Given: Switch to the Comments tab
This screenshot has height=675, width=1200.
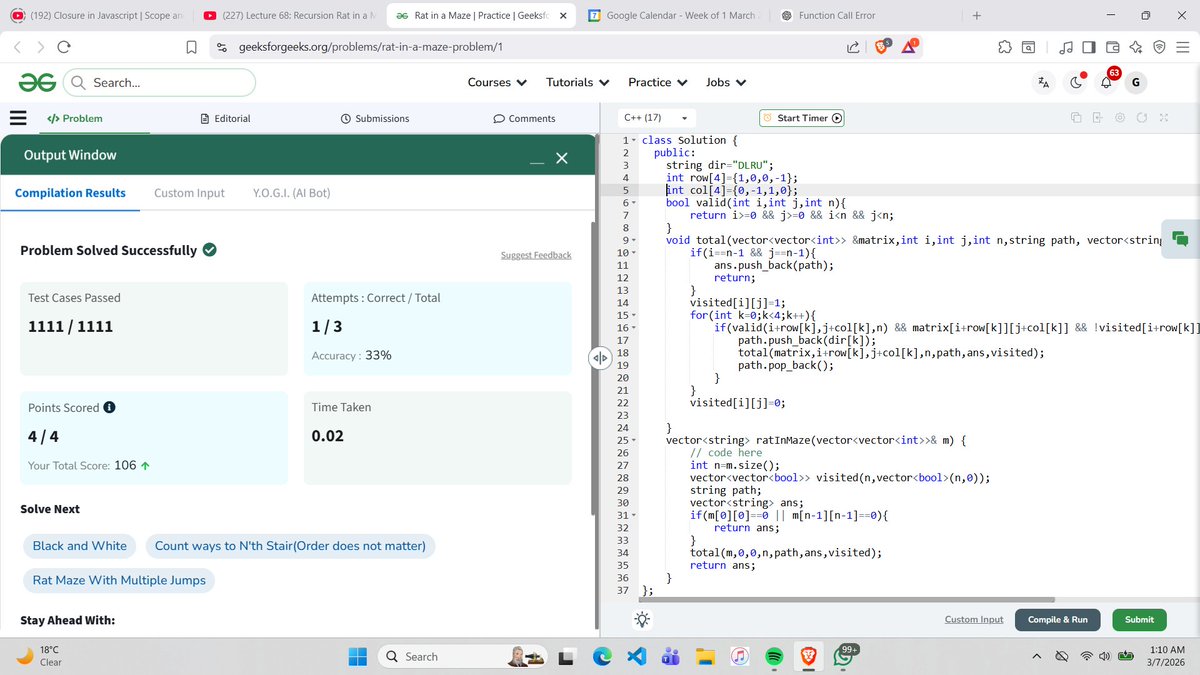Looking at the screenshot, I should (x=524, y=118).
